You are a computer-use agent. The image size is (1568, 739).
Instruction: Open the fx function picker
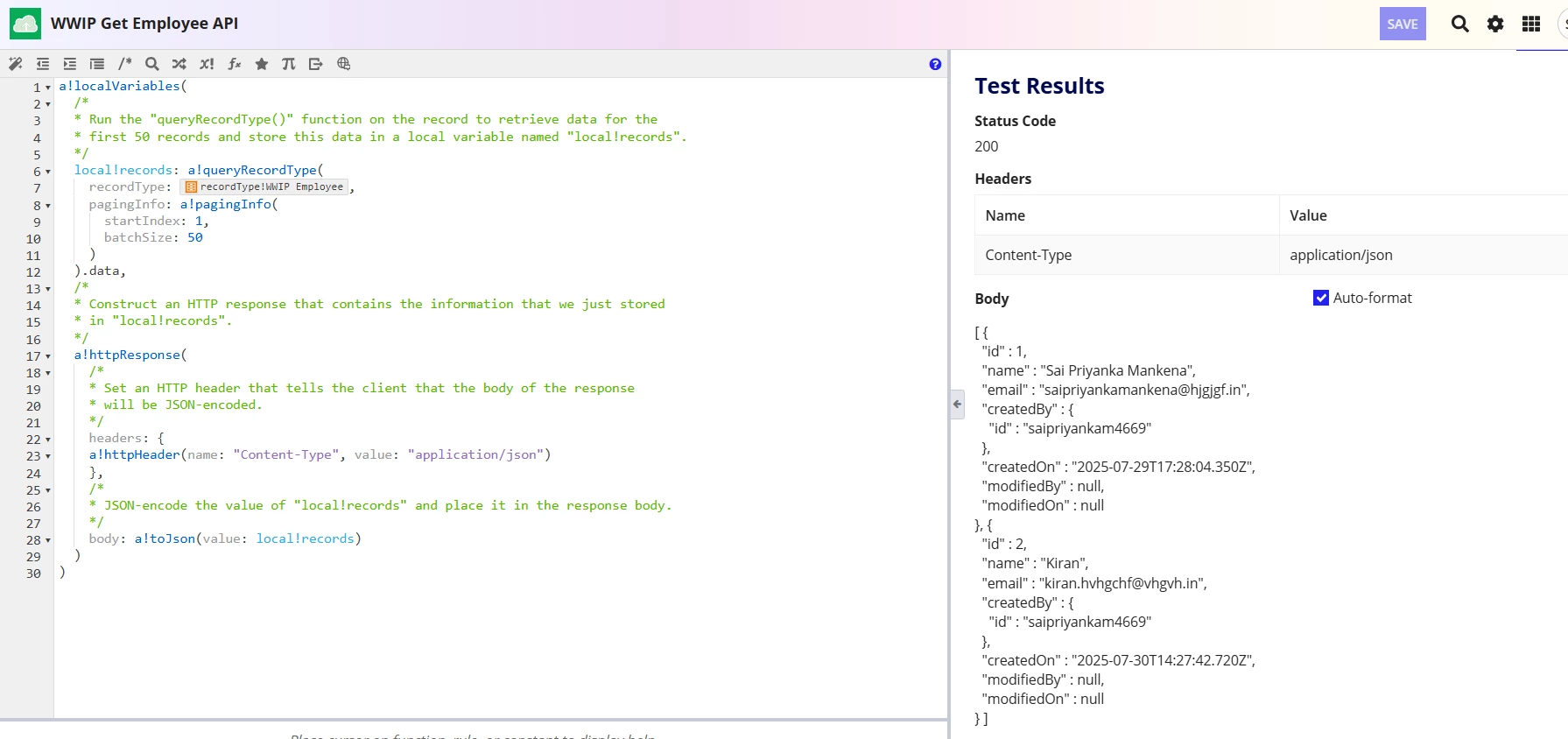pos(235,64)
